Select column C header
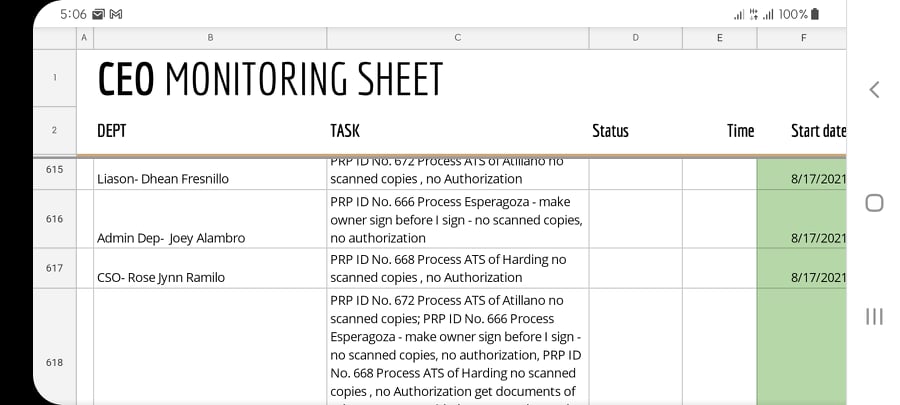The width and height of the screenshot is (900, 405). point(457,38)
